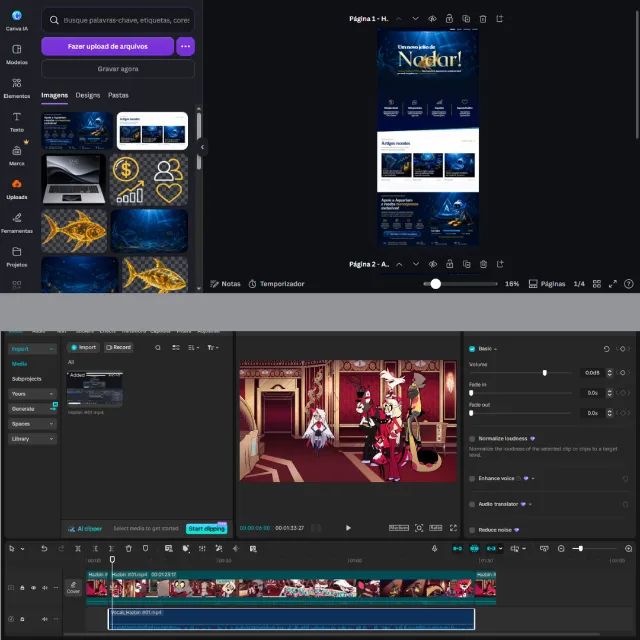Add a new page after Página 1
This screenshot has height=640, width=640.
(x=500, y=19)
